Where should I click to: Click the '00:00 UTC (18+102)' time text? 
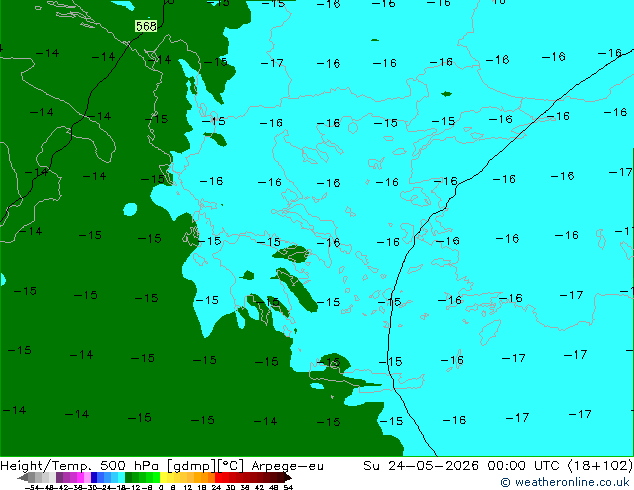560,466
